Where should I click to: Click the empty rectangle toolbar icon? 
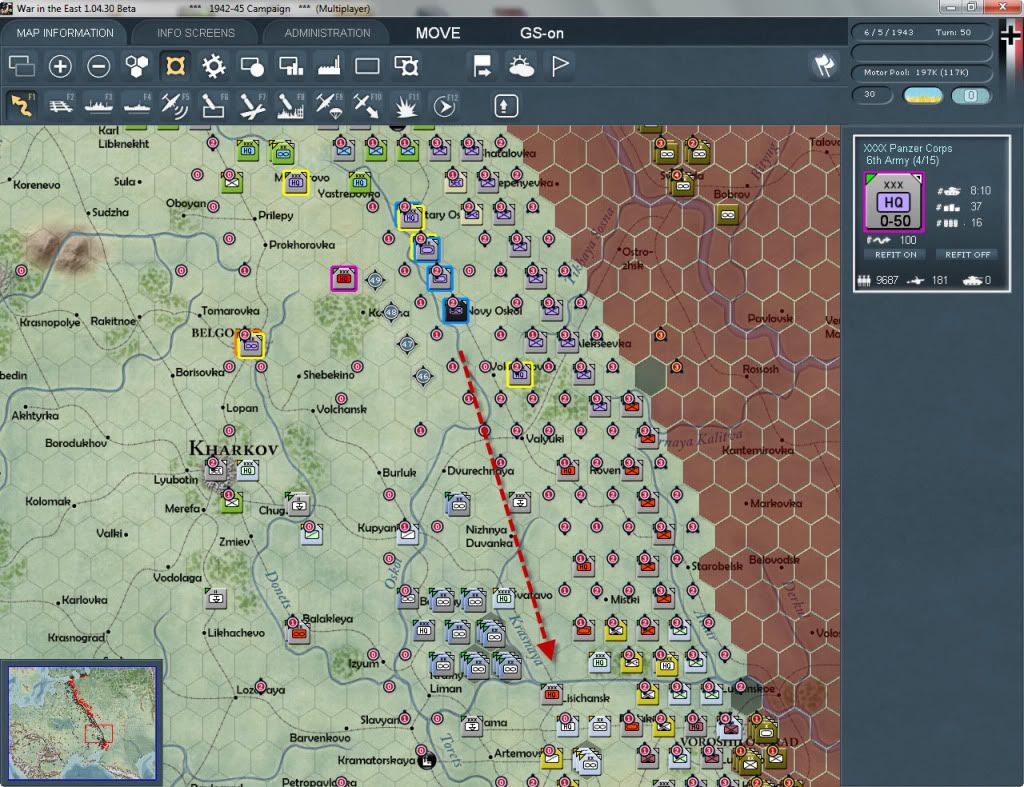(367, 66)
